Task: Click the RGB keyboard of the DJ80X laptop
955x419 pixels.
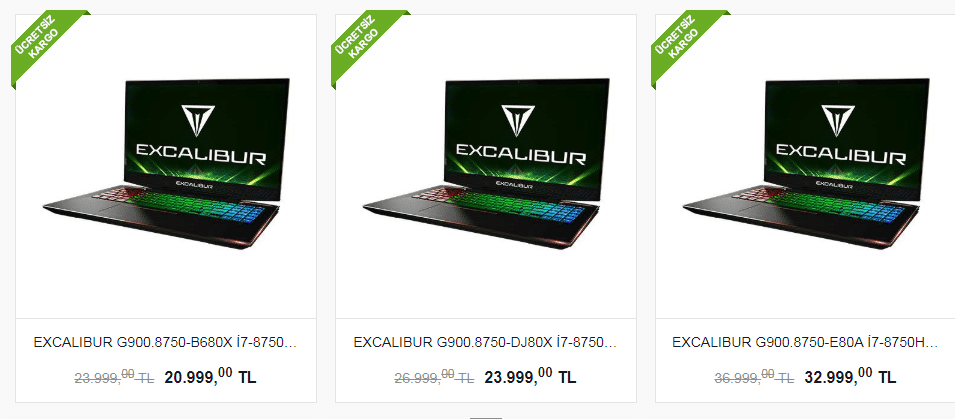Action: point(502,205)
